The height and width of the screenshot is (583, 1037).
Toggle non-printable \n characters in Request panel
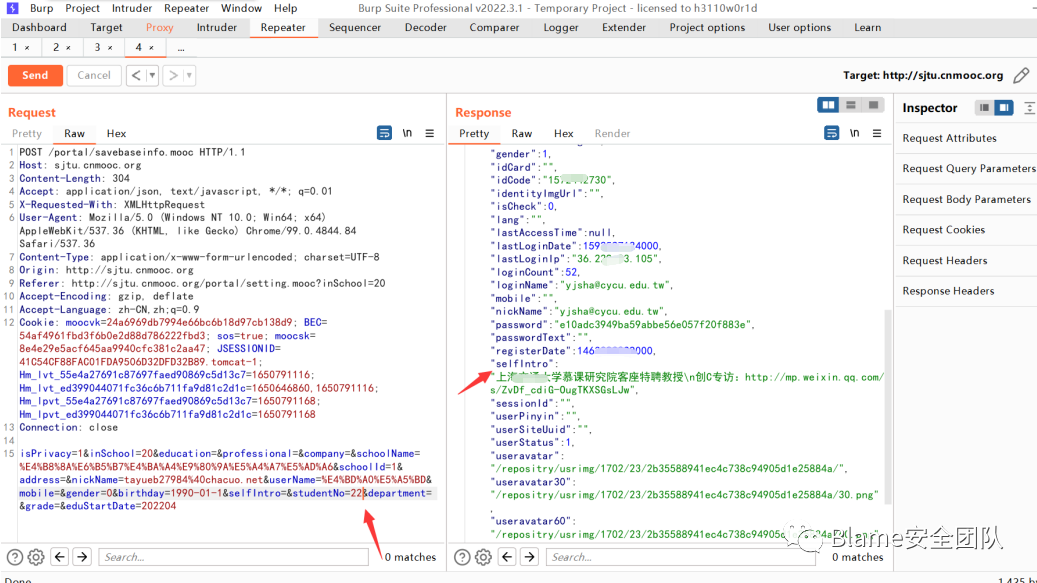click(x=407, y=133)
